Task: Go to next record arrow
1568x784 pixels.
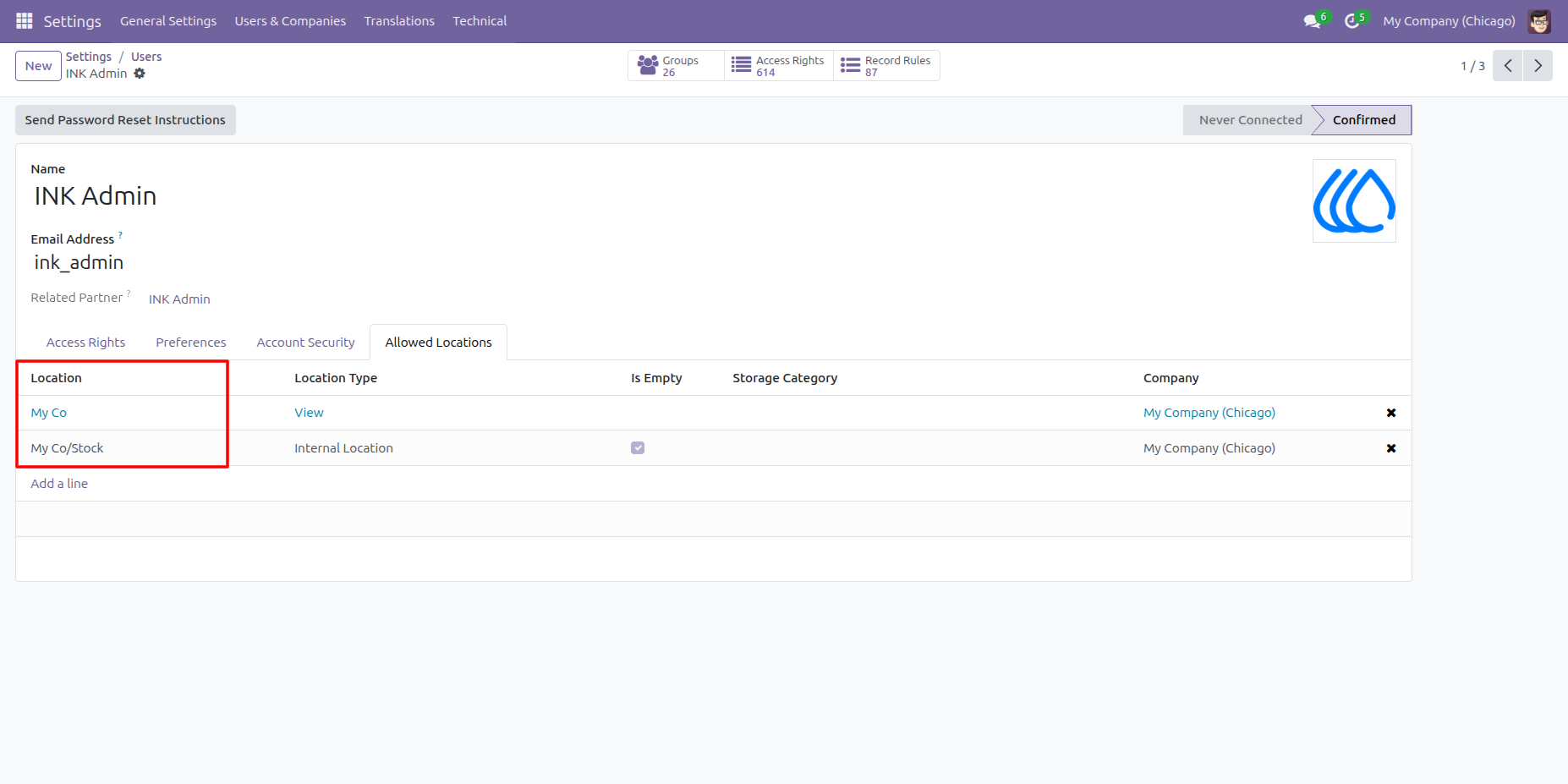Action: [x=1538, y=66]
